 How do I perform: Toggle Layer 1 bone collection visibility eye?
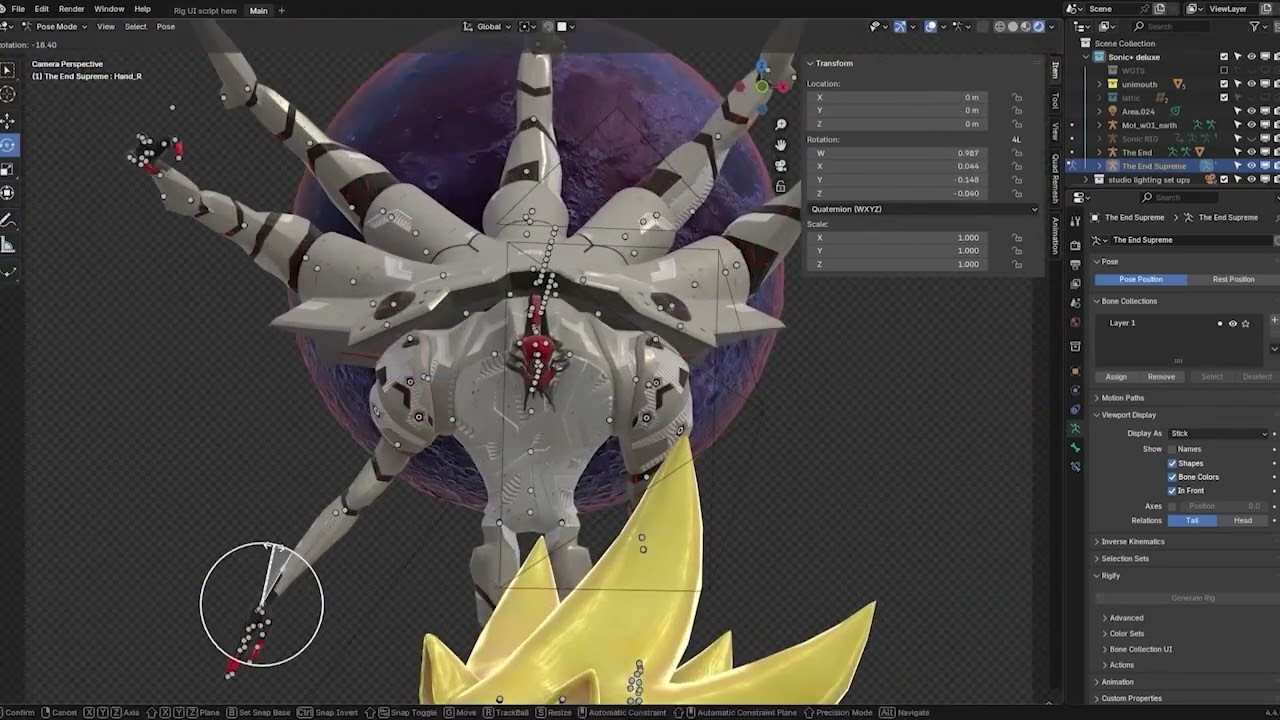point(1232,323)
